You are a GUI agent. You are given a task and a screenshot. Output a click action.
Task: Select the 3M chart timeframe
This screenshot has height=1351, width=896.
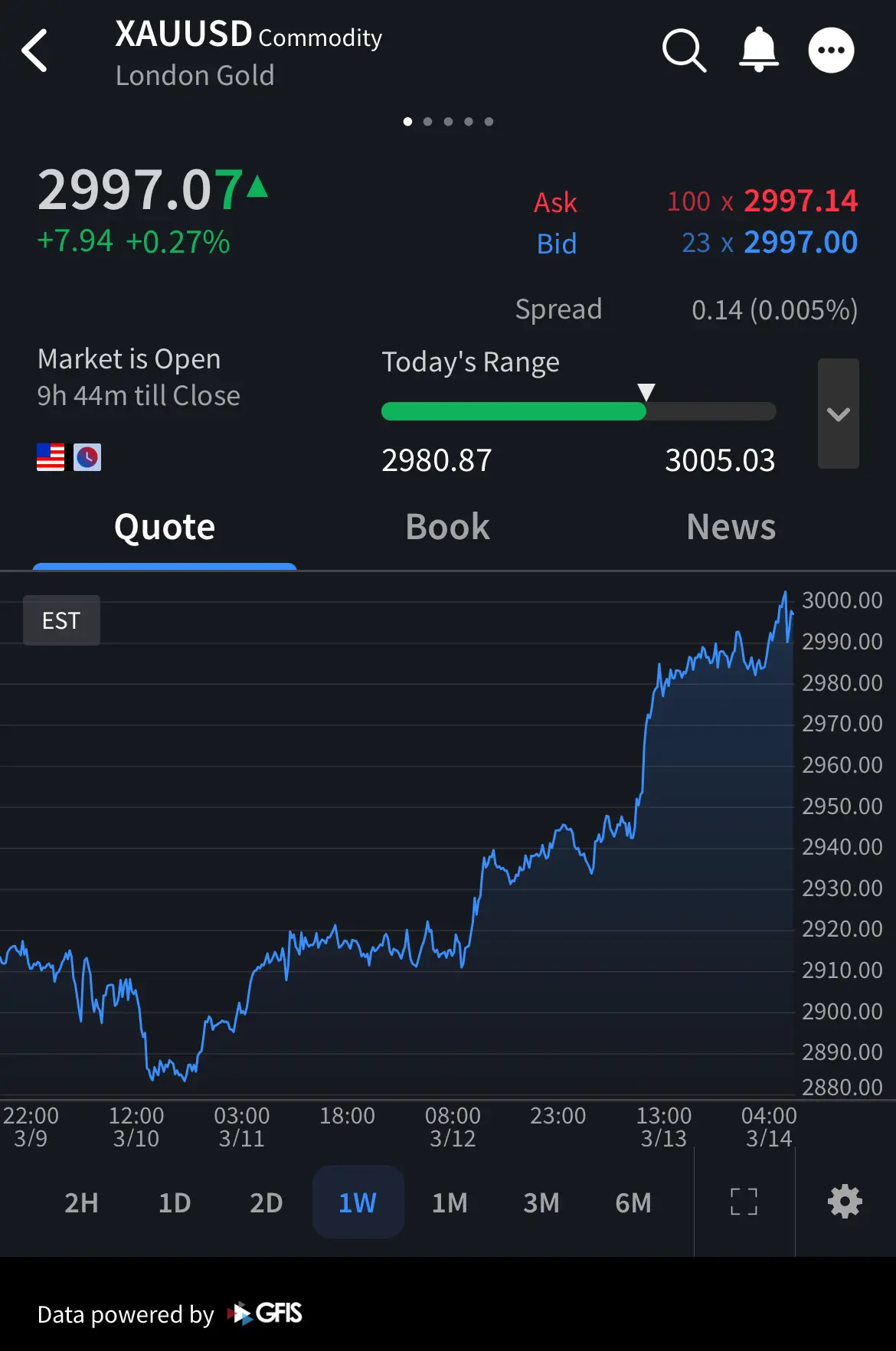coord(541,1202)
